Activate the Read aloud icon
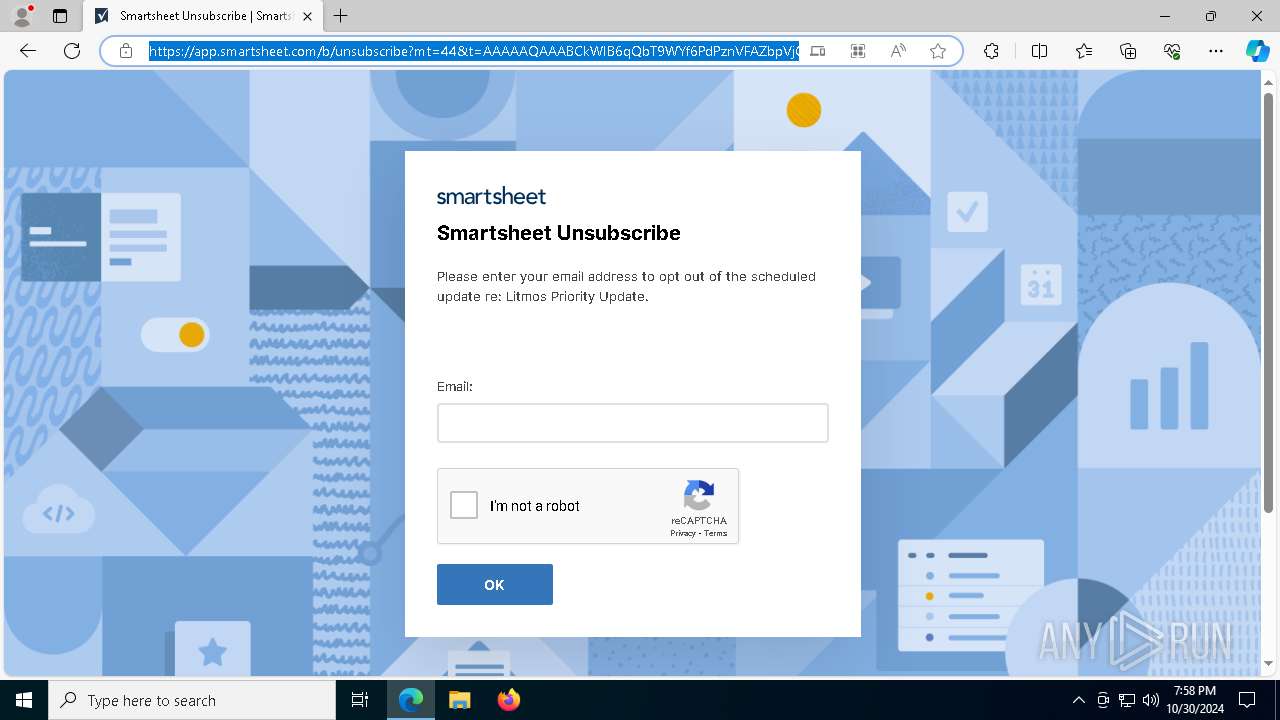The width and height of the screenshot is (1280, 720). (x=898, y=51)
